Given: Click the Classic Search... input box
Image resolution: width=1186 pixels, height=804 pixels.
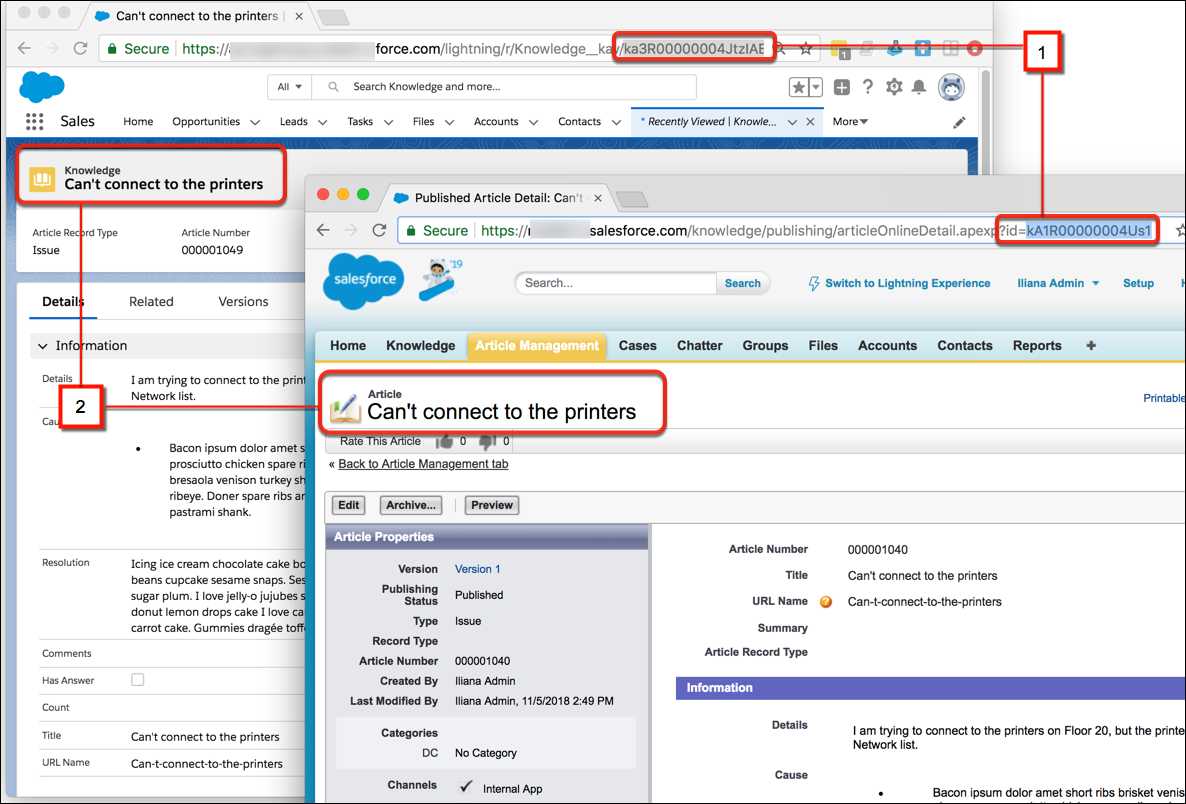Looking at the screenshot, I should click(x=616, y=283).
